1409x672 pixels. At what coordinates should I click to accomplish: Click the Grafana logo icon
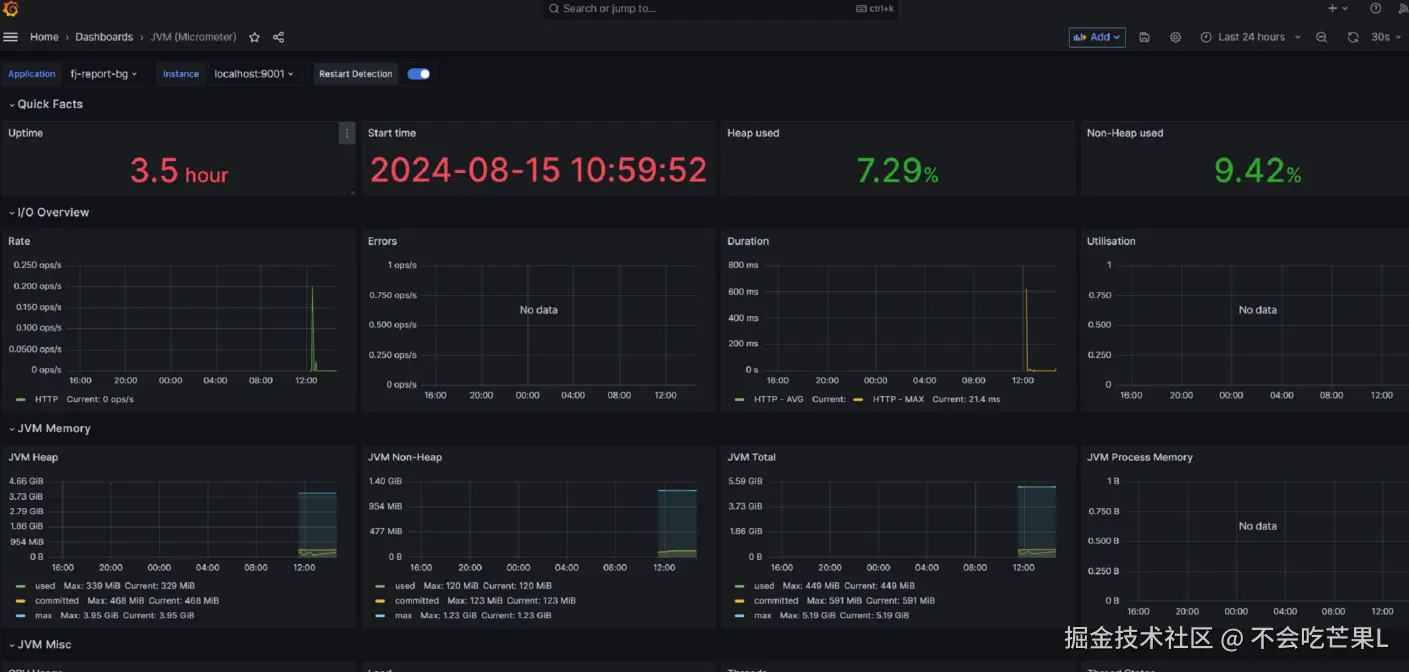click(11, 9)
